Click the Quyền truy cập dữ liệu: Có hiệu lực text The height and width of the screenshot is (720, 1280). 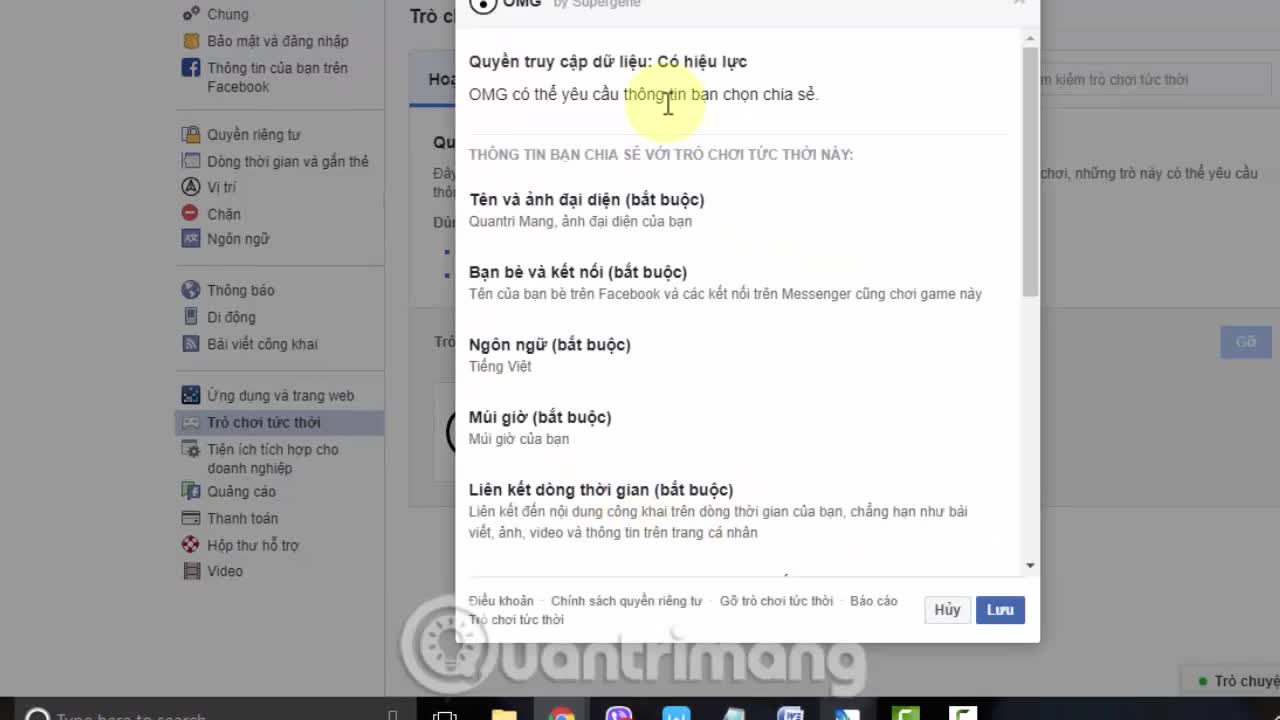tap(608, 62)
